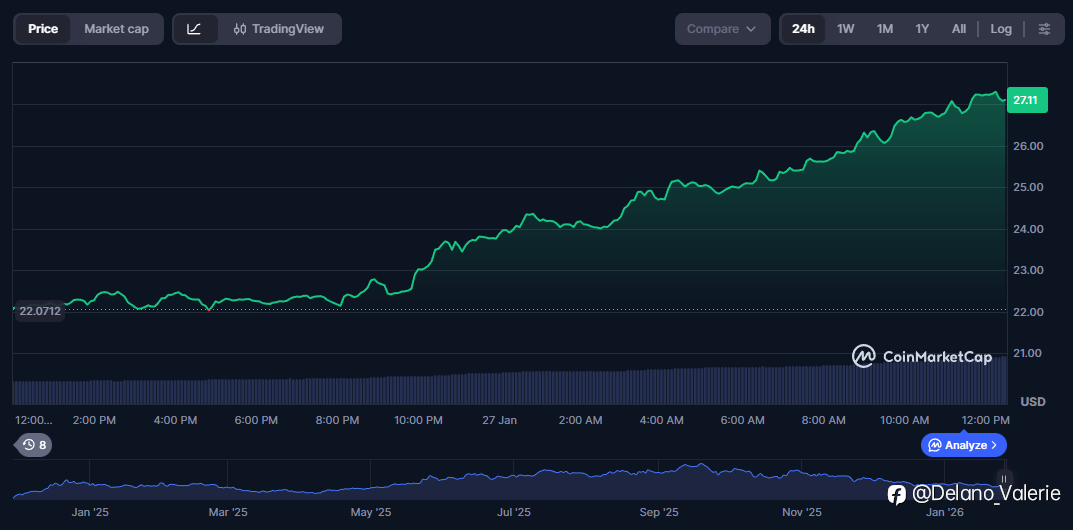Switch to TradingView candlestick view
Screen dimensions: 1073x530
279,29
